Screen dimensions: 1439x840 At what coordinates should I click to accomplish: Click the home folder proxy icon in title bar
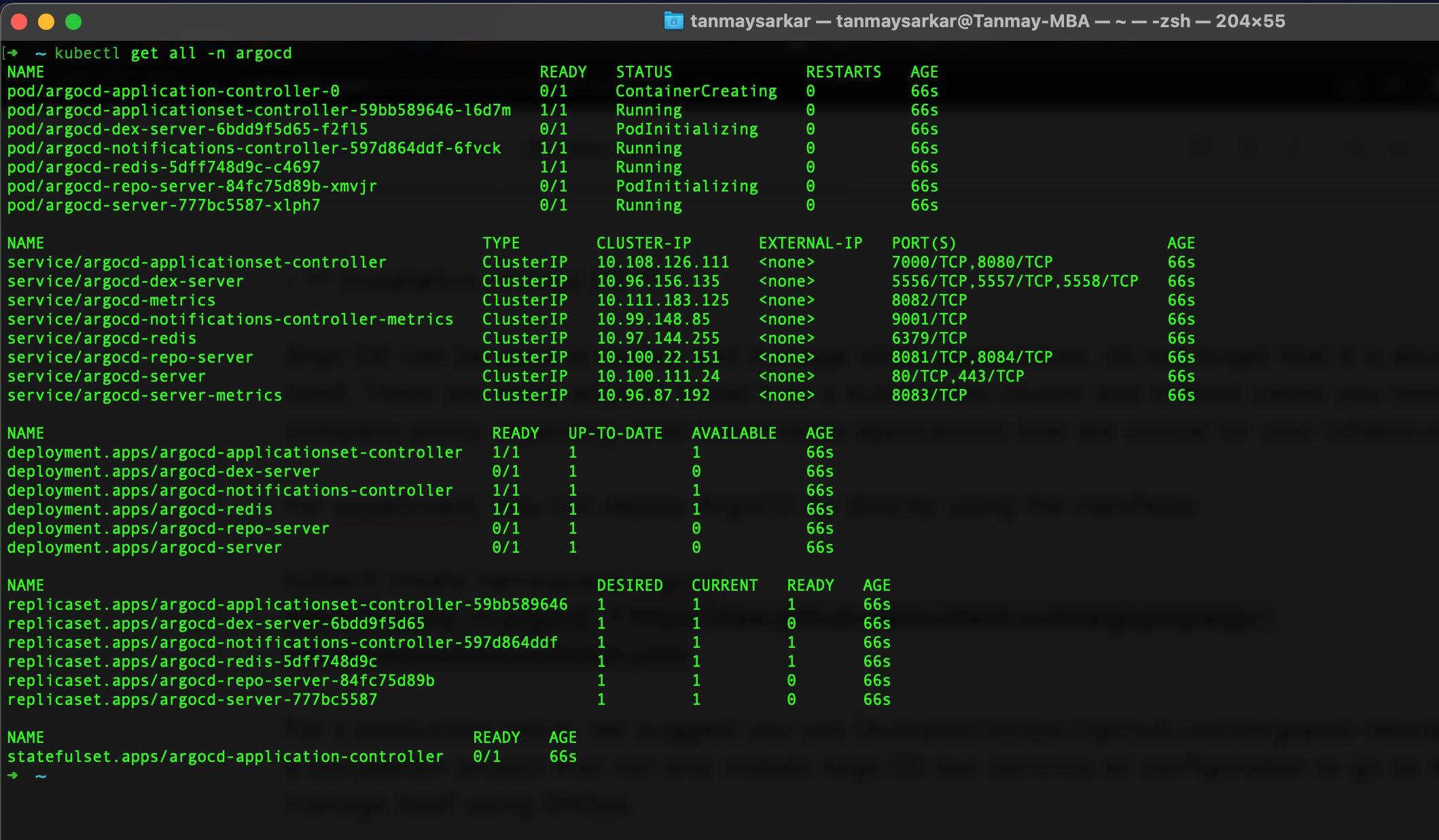click(x=673, y=21)
